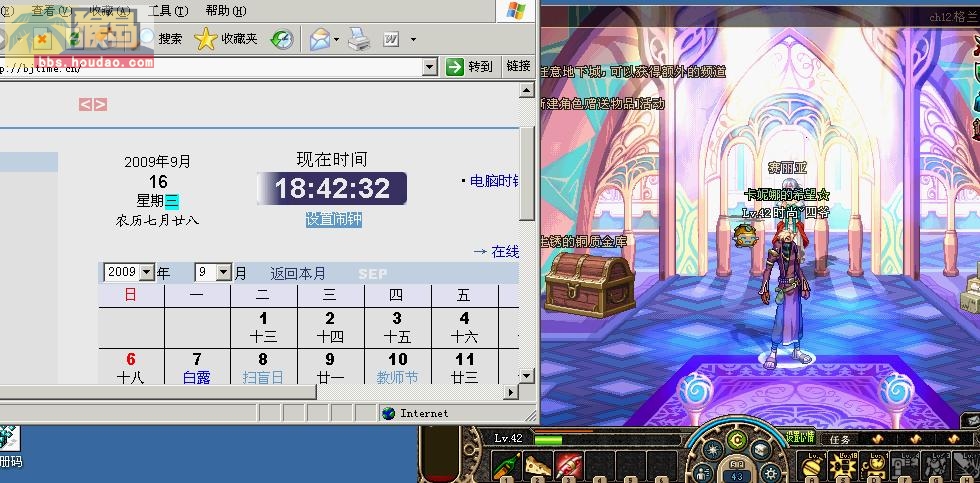Click the horizontal scrollbar right arrow
980x483 pixels.
[x=512, y=392]
